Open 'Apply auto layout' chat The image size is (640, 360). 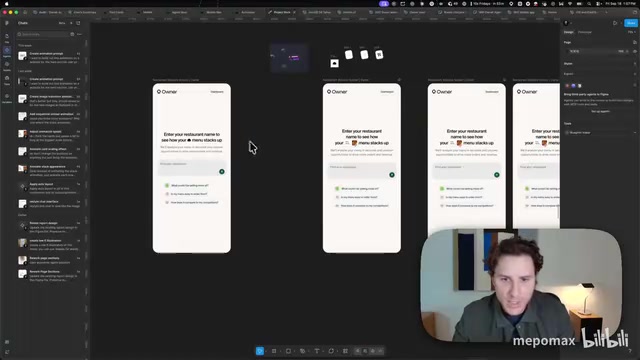(49, 187)
